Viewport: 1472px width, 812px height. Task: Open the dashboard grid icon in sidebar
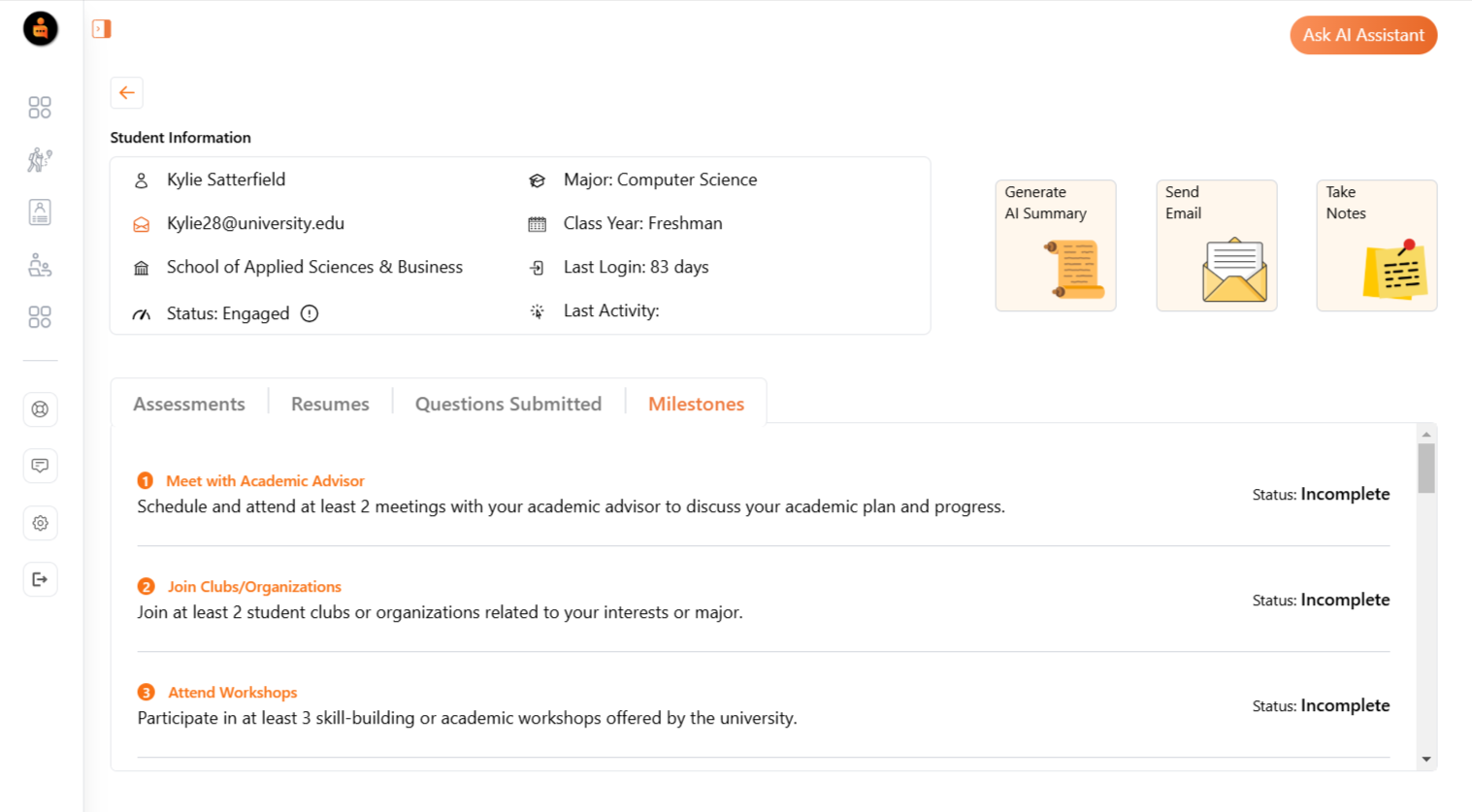[x=40, y=107]
